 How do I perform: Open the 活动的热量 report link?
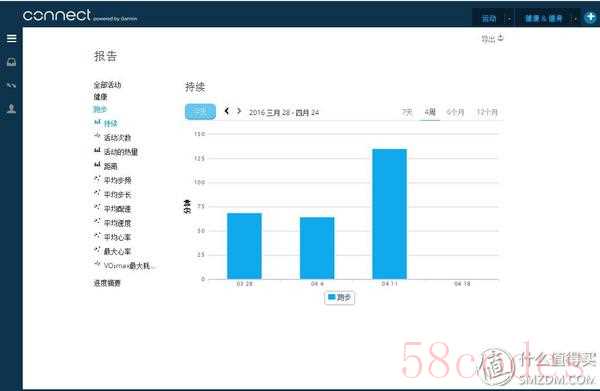pos(121,152)
